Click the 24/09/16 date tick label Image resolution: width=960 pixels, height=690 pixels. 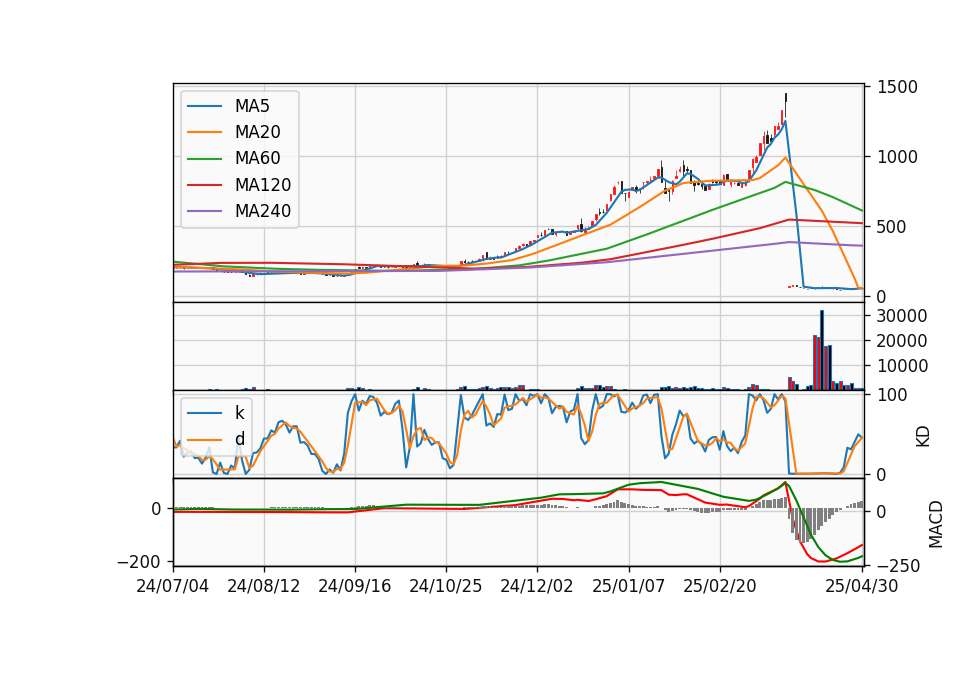pyautogui.click(x=354, y=586)
